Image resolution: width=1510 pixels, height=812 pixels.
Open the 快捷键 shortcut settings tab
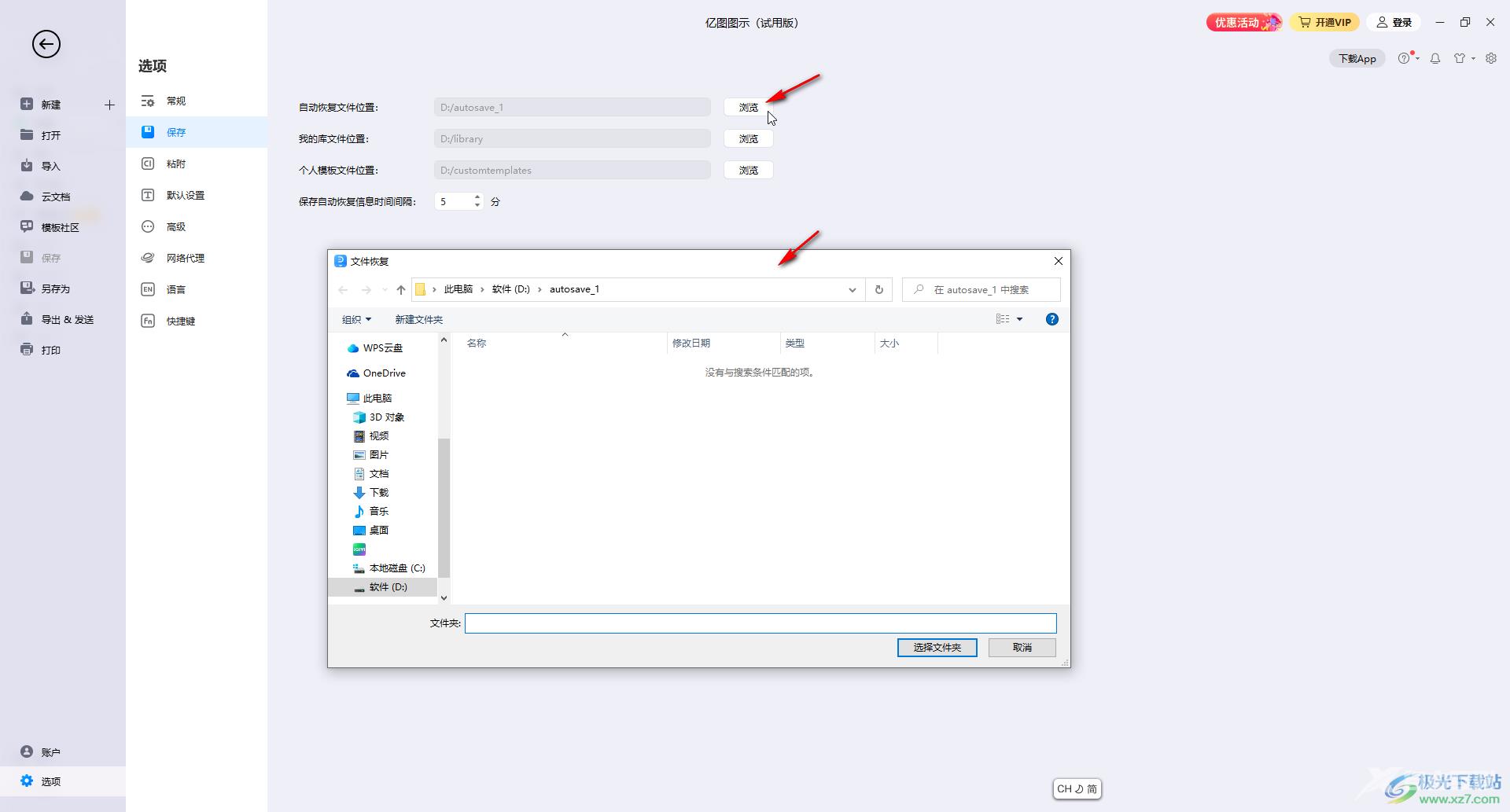tap(197, 321)
